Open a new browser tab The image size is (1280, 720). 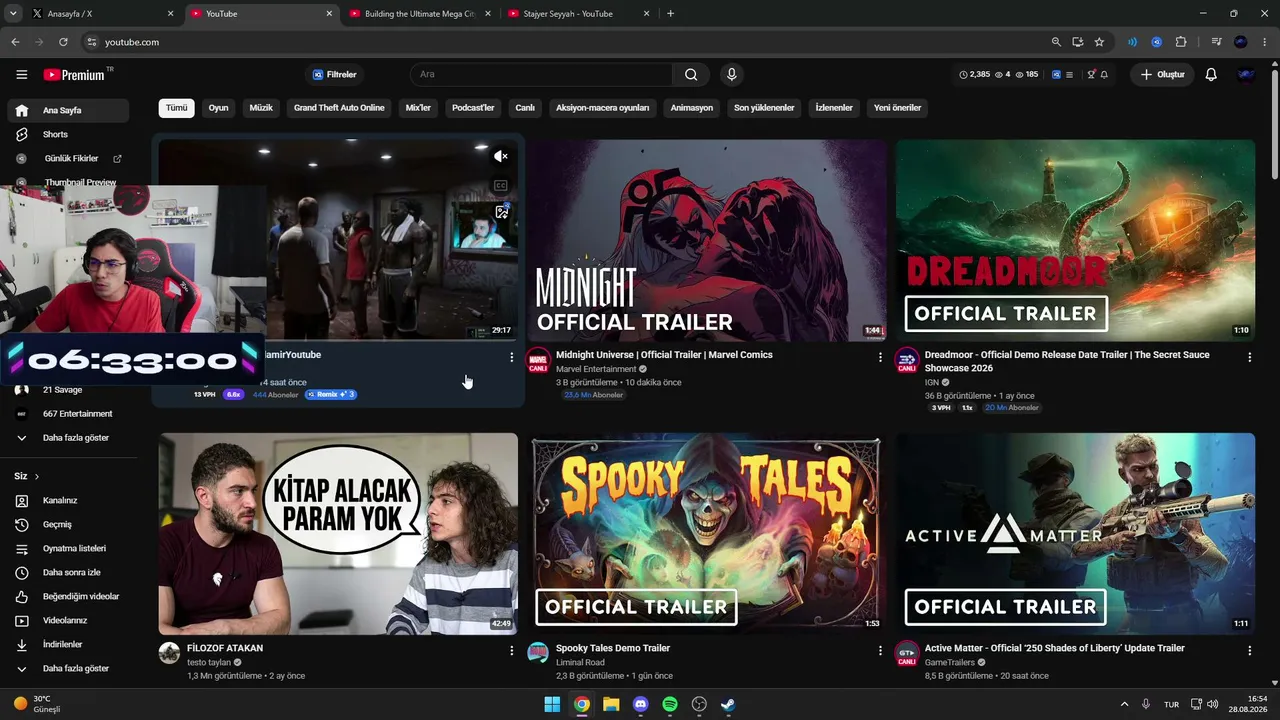670,14
